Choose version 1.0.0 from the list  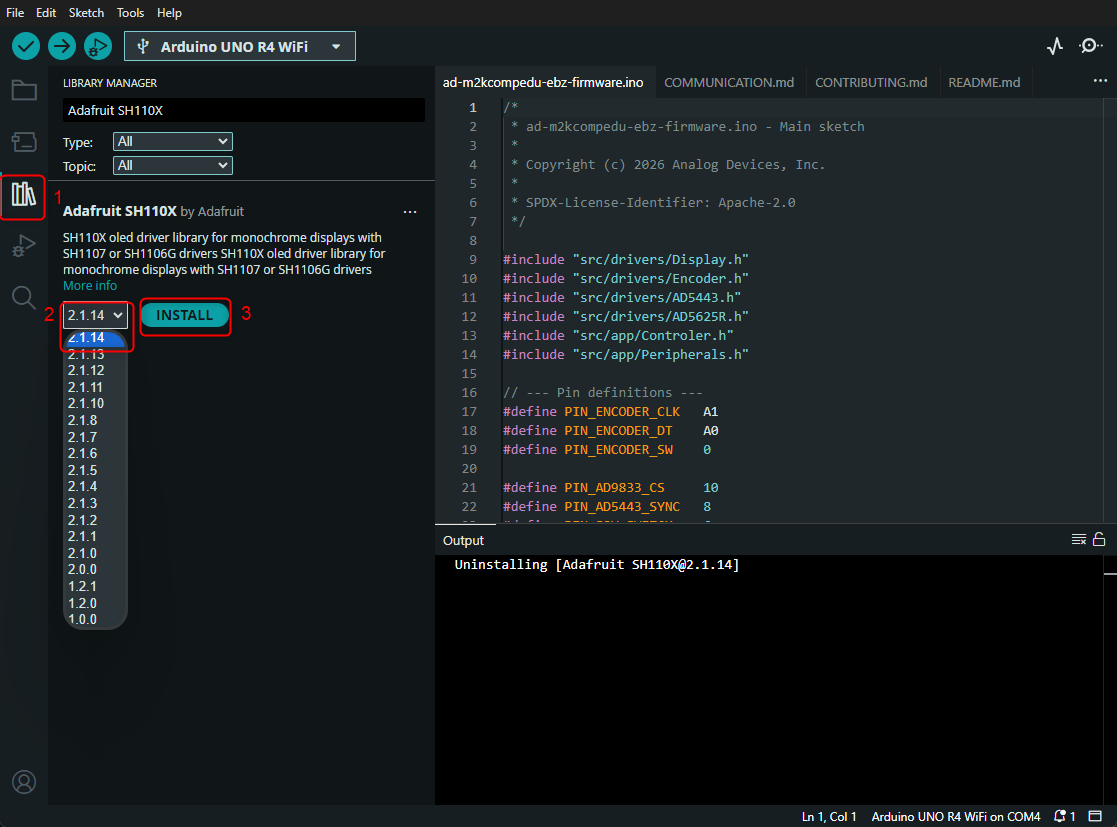point(83,620)
